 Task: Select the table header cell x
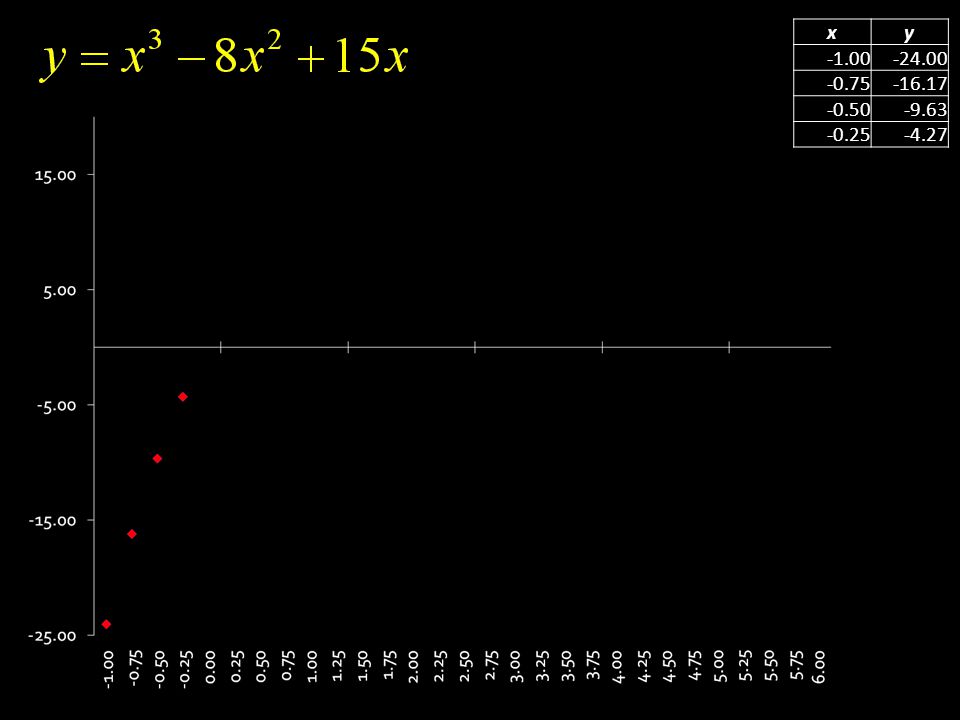point(832,32)
